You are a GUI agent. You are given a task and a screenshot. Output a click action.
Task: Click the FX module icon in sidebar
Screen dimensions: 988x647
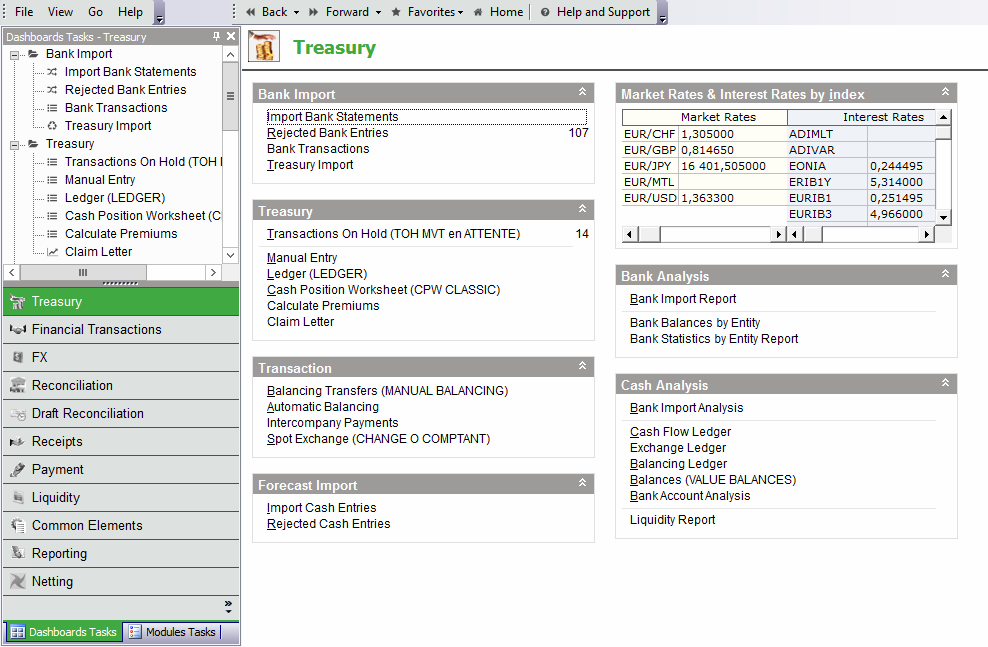coord(17,357)
